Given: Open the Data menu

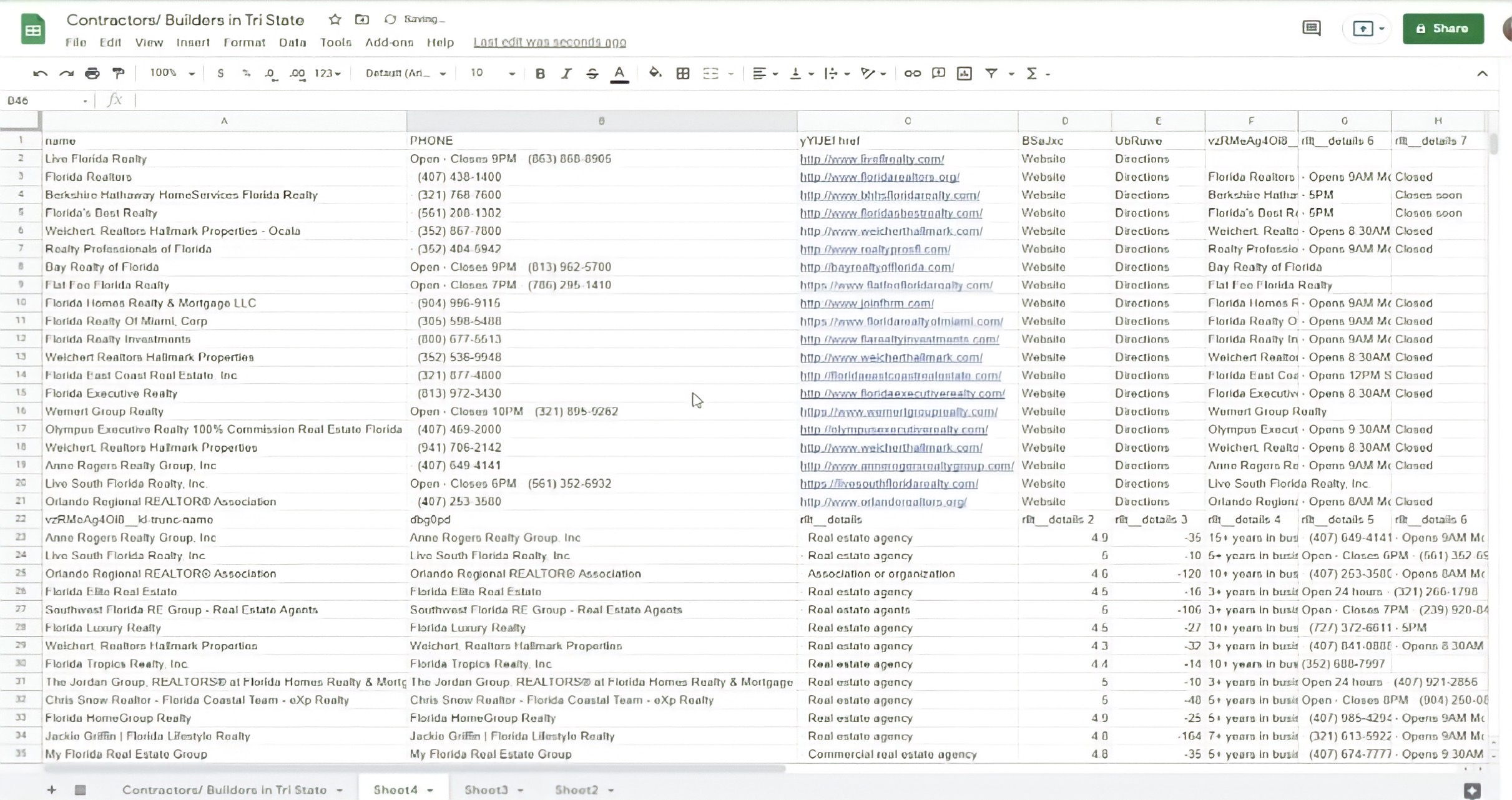Looking at the screenshot, I should 292,42.
